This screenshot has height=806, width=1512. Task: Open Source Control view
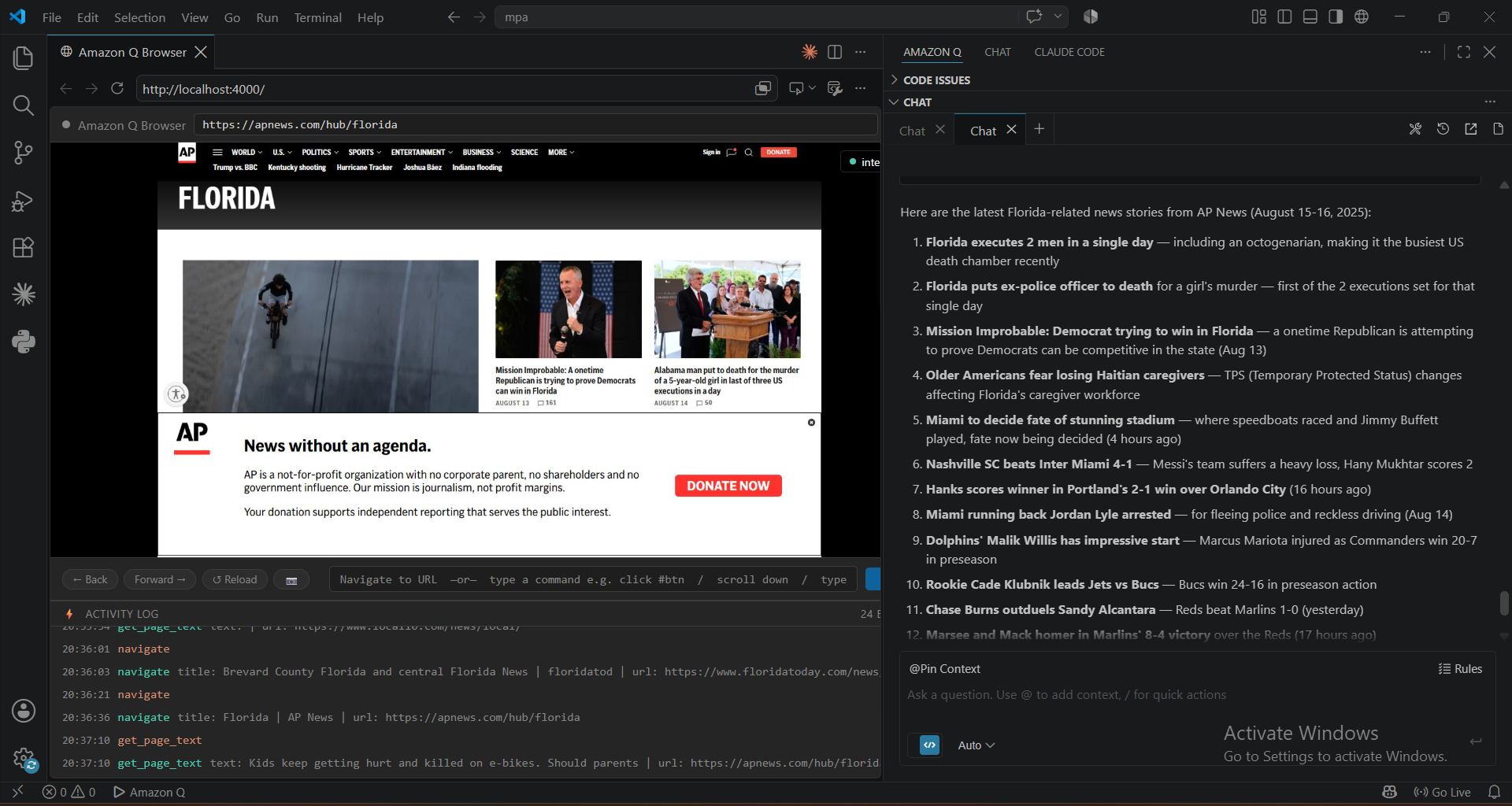click(24, 153)
